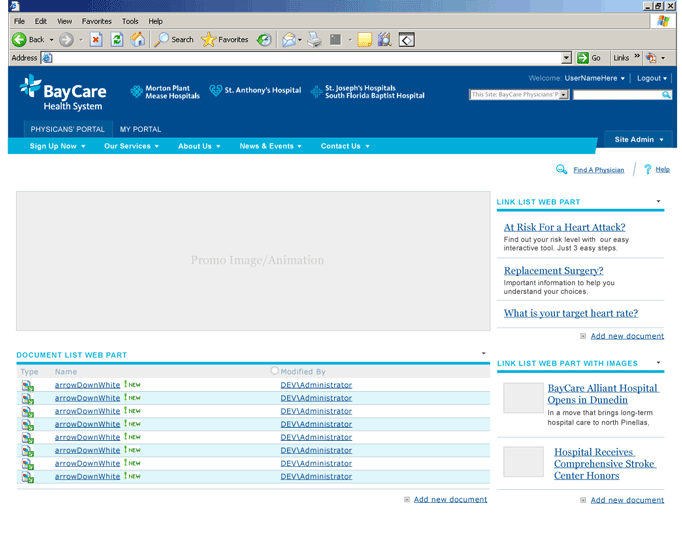Click the page icon in Address bar
This screenshot has height=545, width=682.
click(x=47, y=58)
